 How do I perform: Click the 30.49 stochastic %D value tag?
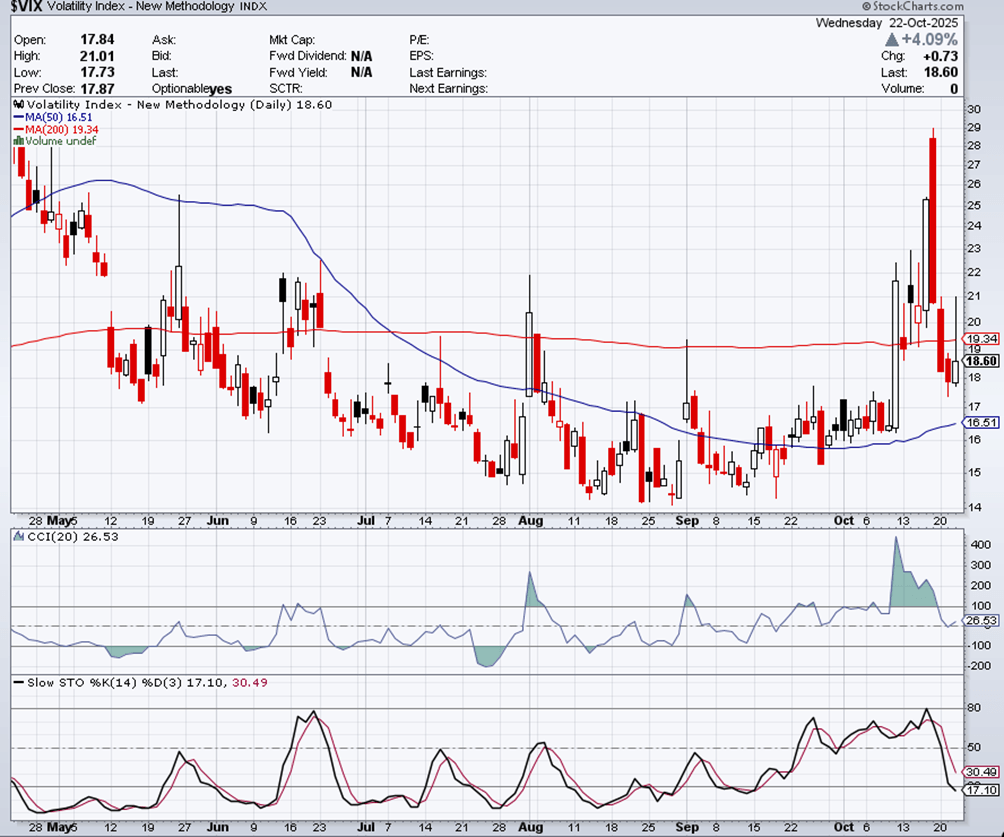pos(983,772)
